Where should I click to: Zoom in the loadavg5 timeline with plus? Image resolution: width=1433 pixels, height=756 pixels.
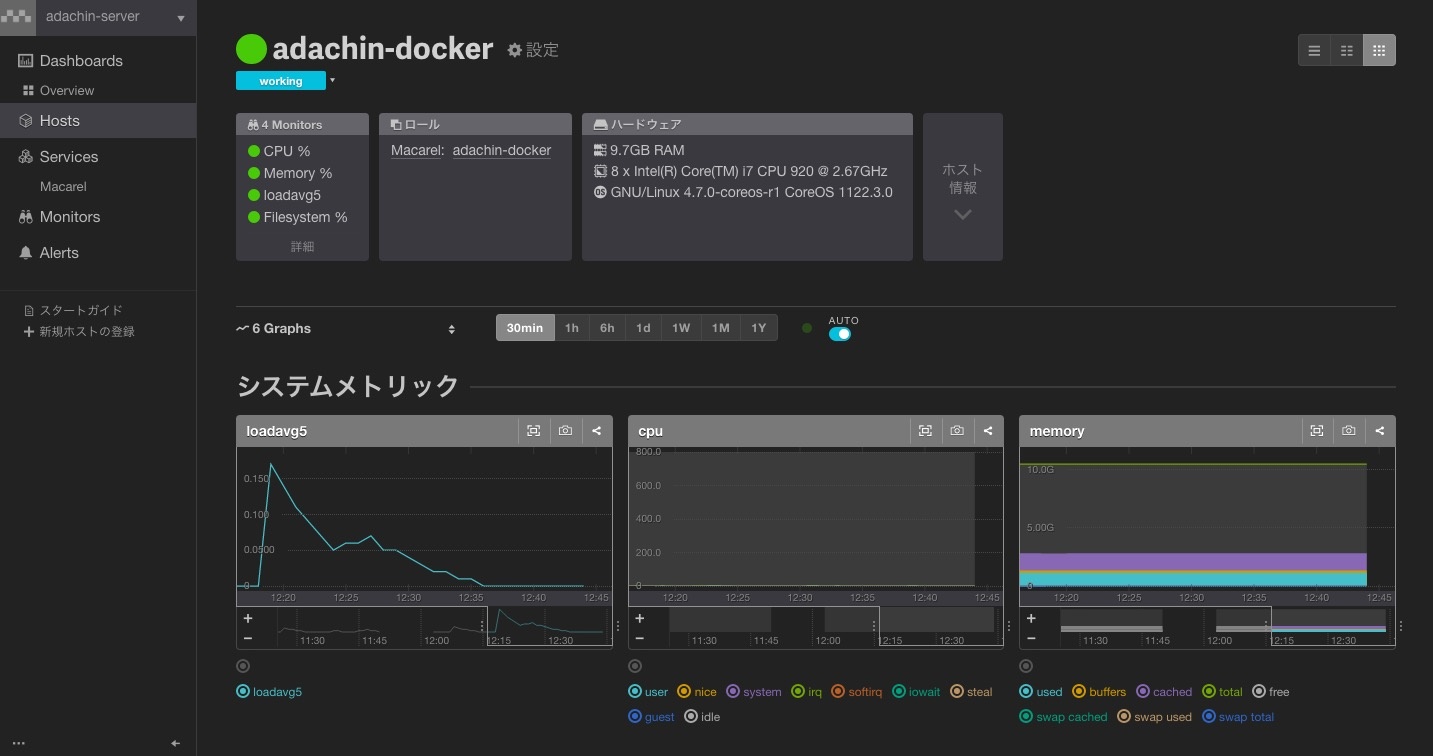[248, 619]
